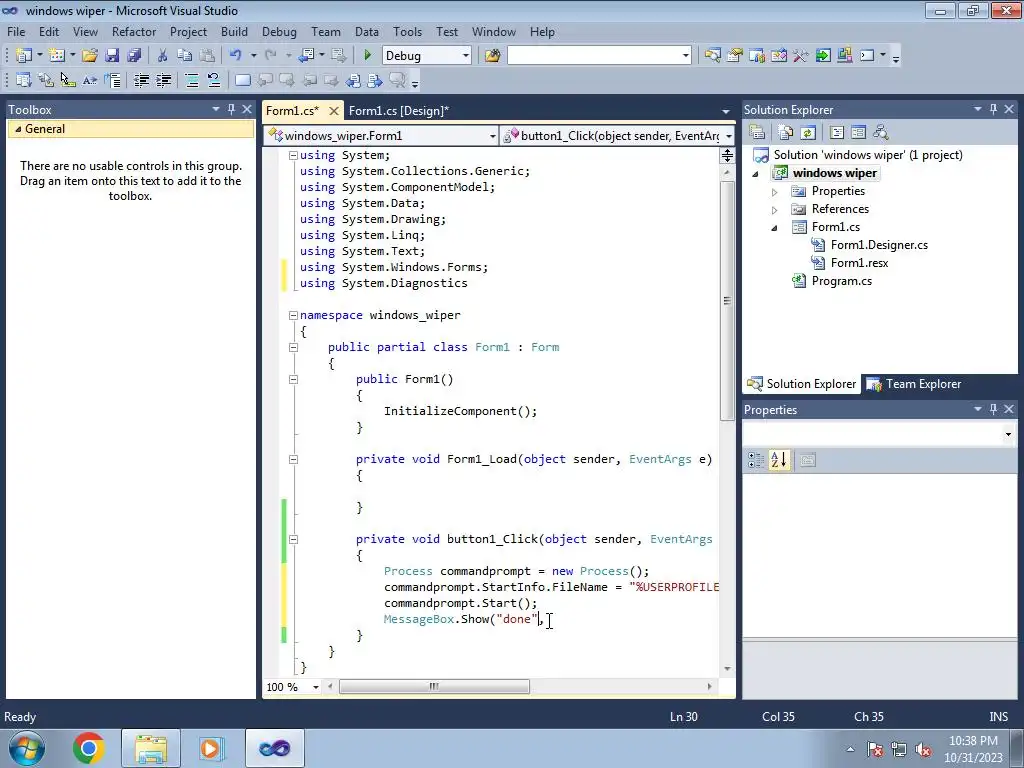Open the Toolbox wrench-and-hammer toolbar icon

point(801,56)
